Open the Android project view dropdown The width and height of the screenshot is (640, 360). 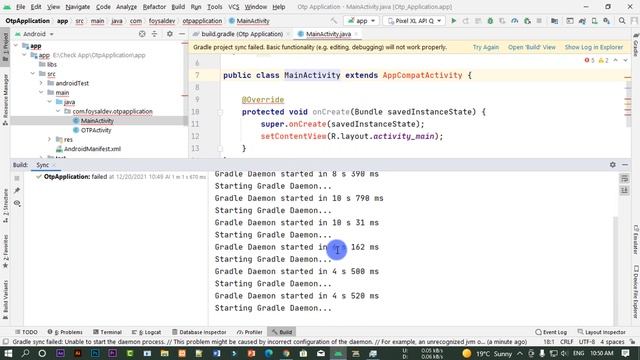tap(34, 34)
